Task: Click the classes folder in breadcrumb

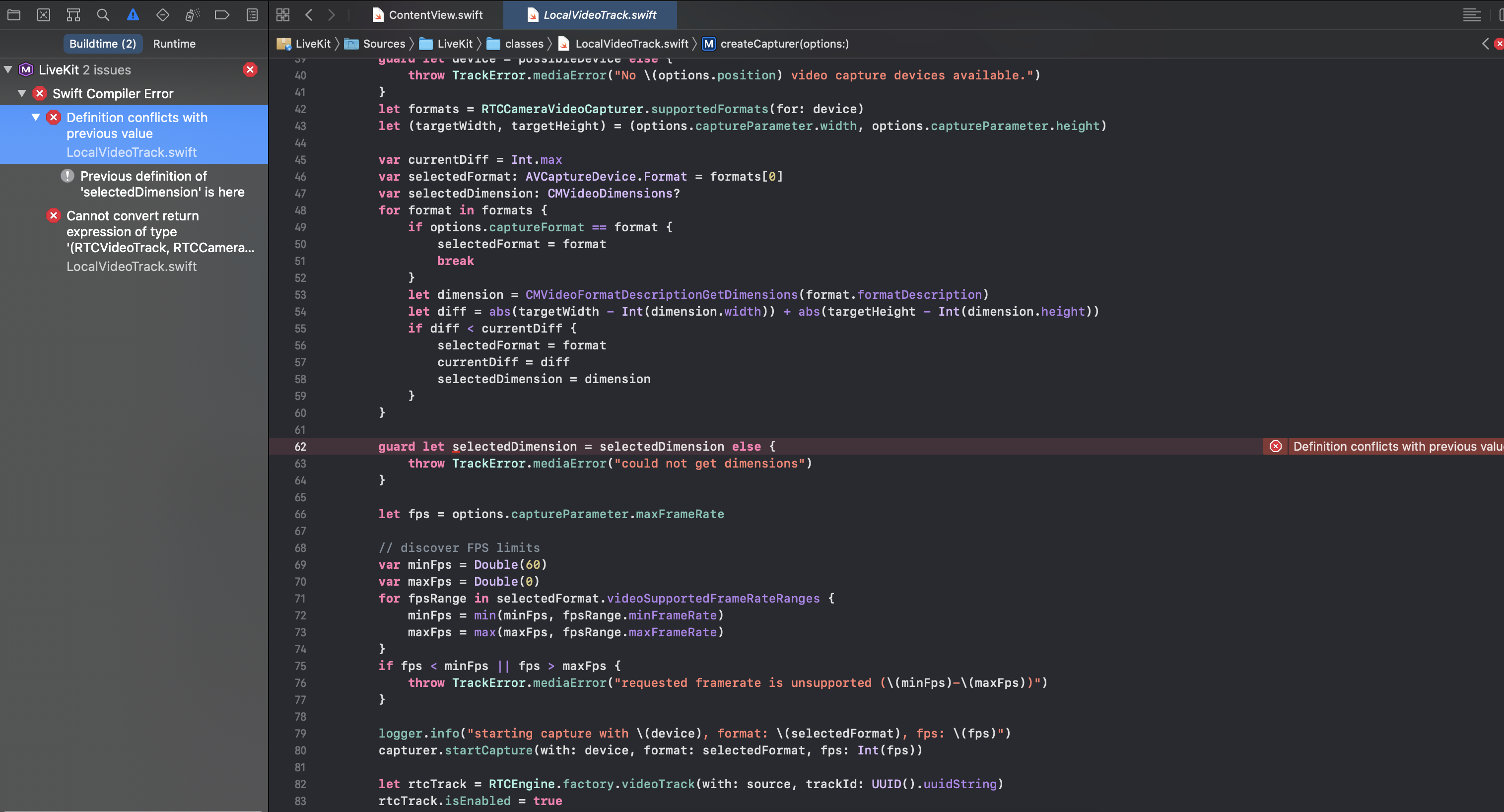Action: coord(523,44)
